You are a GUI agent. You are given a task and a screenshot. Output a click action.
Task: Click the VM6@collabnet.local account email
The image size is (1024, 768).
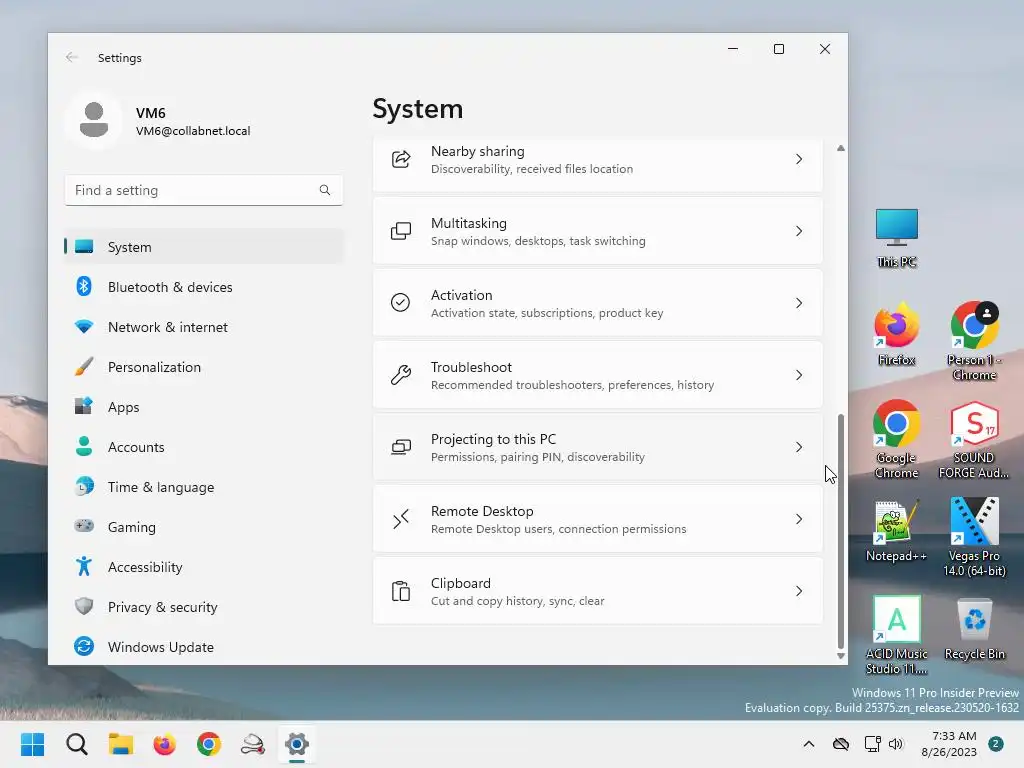tap(193, 131)
